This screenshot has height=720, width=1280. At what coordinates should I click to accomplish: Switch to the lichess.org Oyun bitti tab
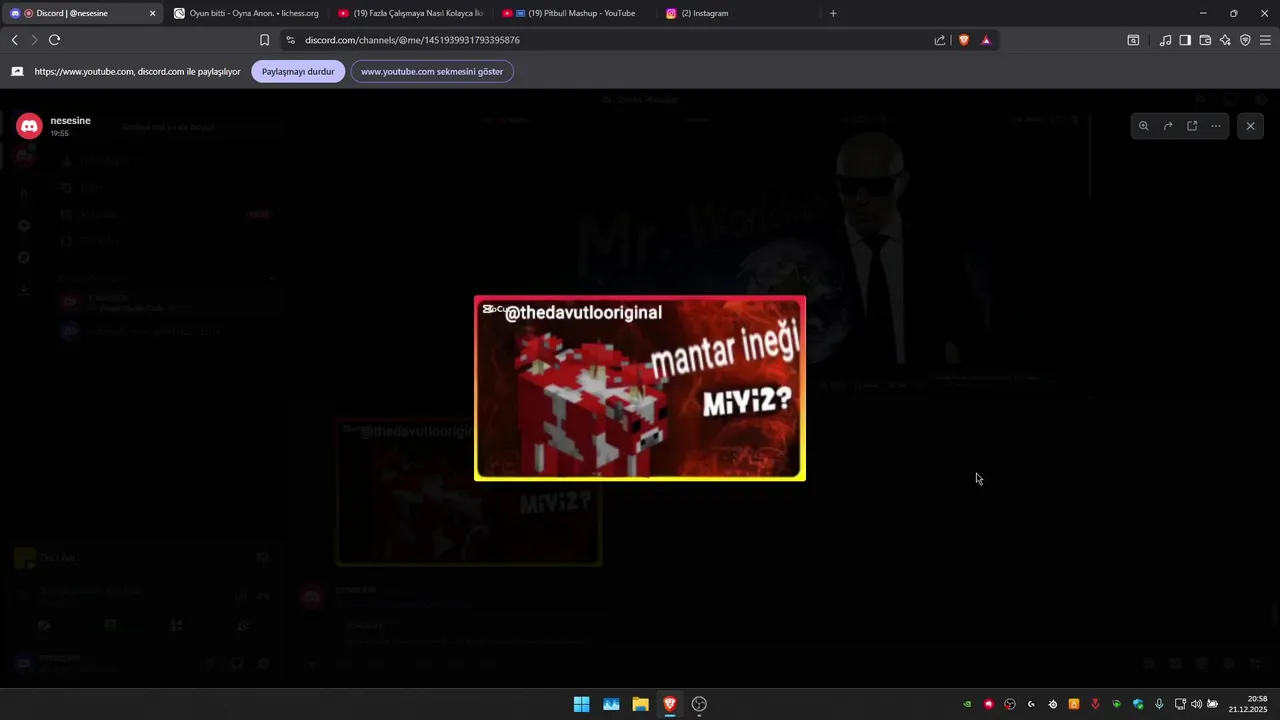(x=246, y=13)
